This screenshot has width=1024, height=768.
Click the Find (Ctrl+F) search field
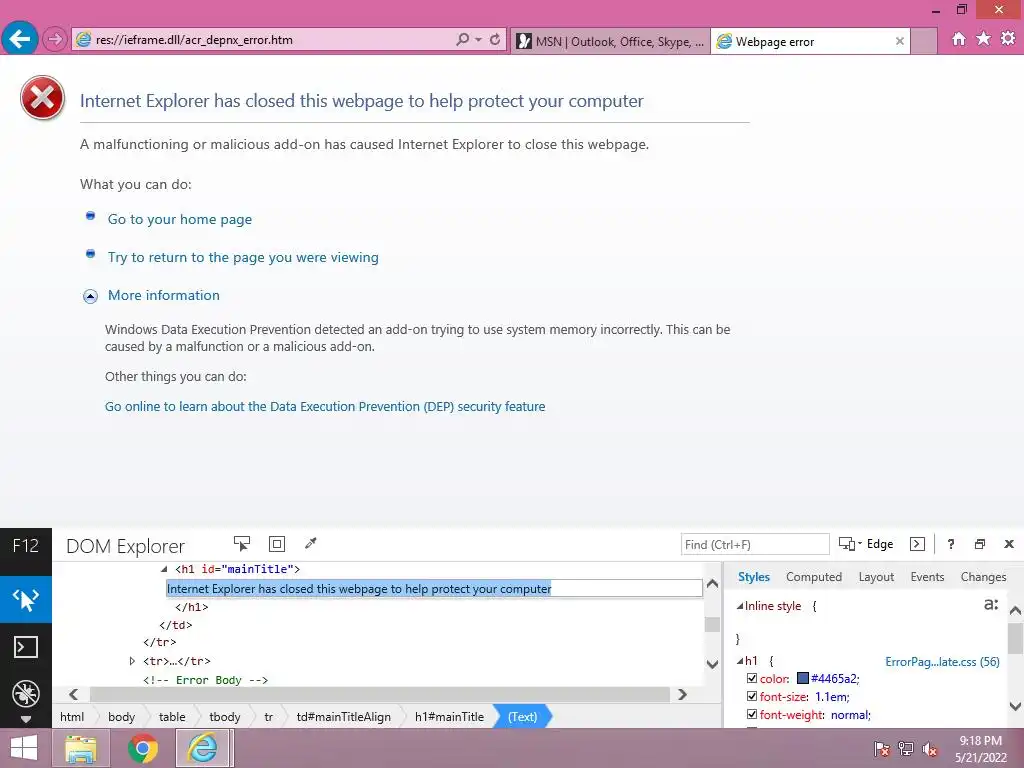pos(755,544)
